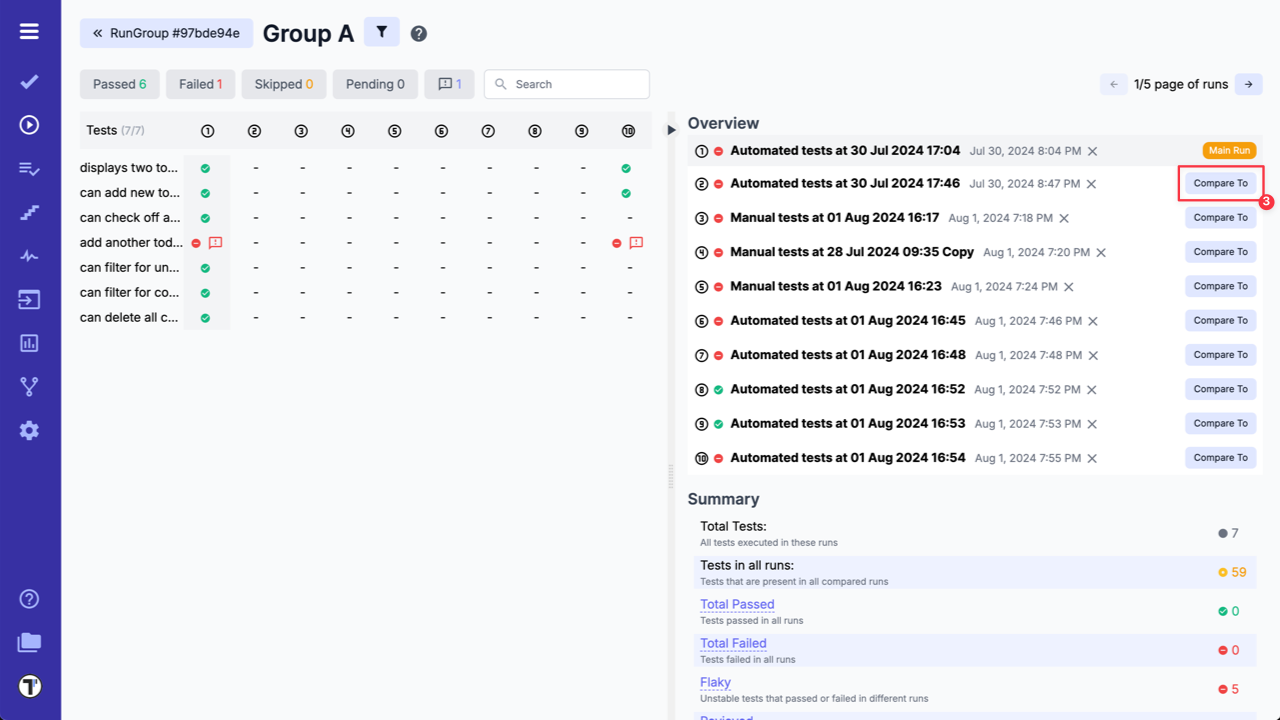Expand the right arrow beside the test grid
1280x720 pixels.
click(x=671, y=128)
